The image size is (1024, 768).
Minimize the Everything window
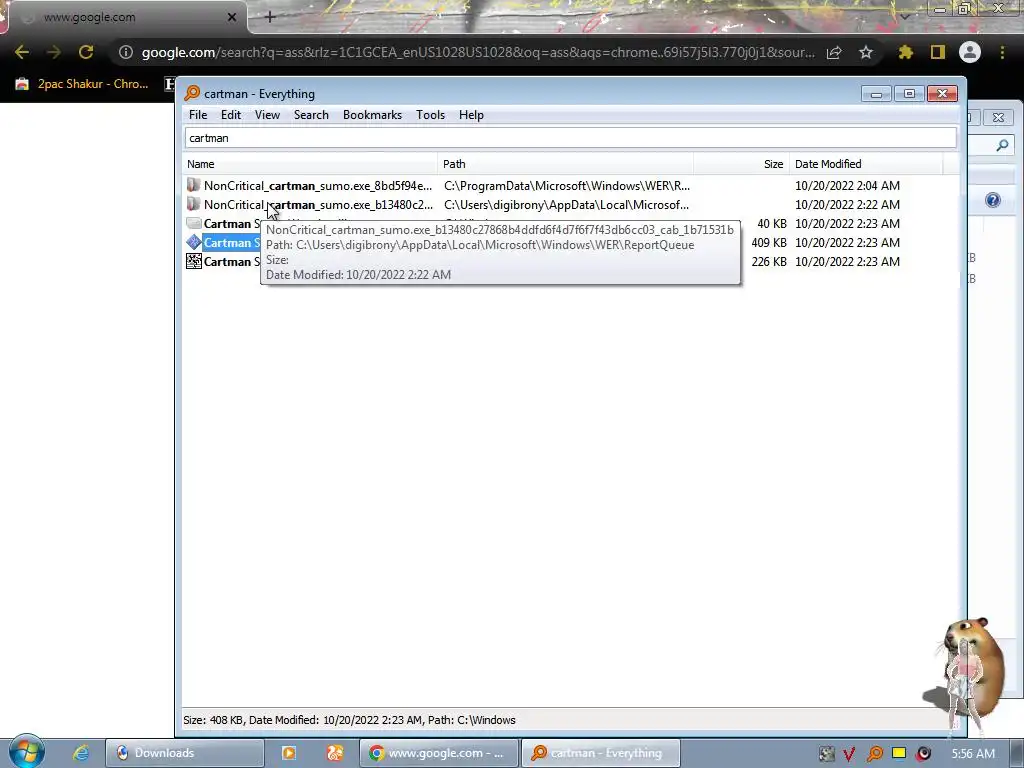click(876, 94)
